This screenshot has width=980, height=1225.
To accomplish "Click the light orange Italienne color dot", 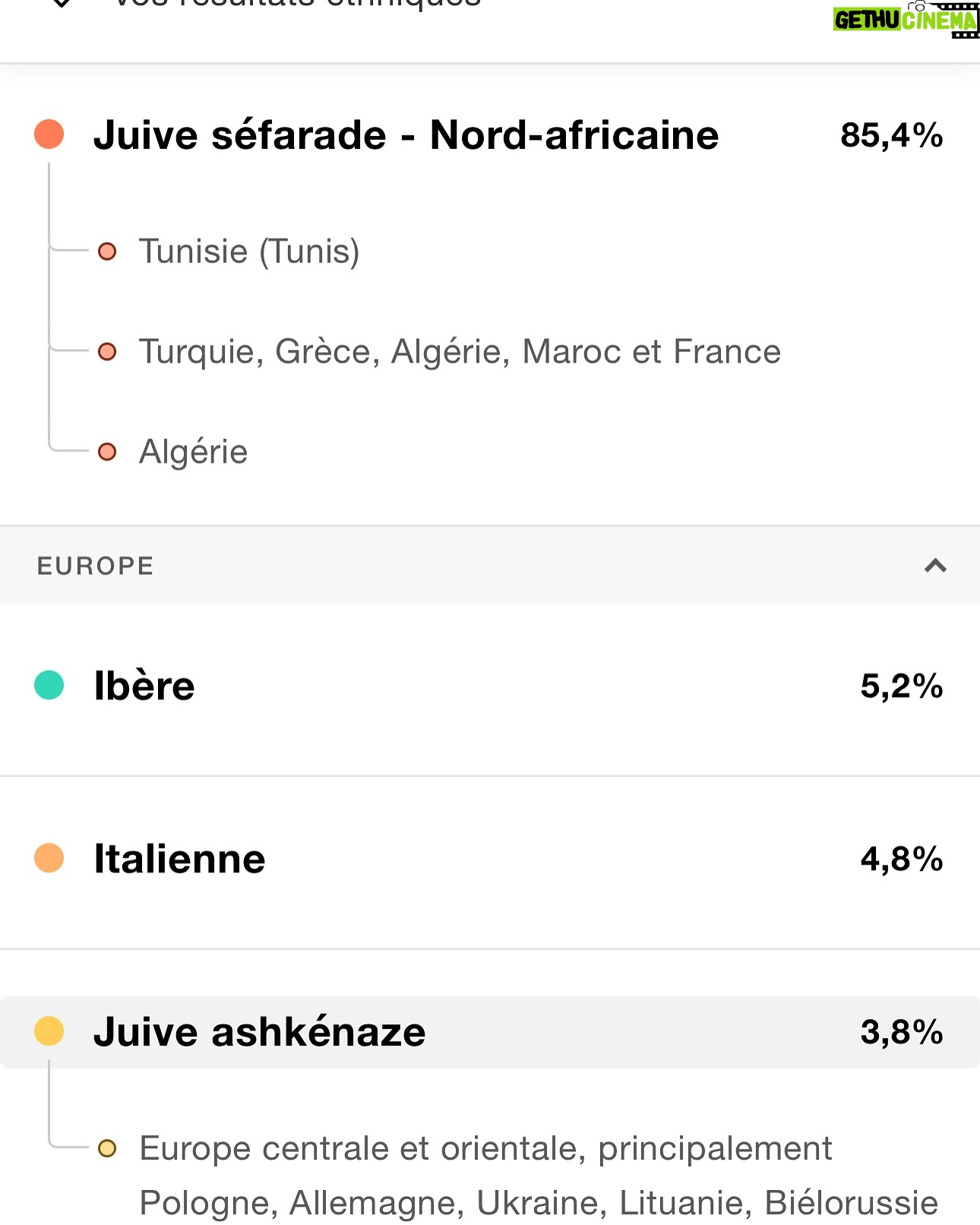I will coord(49,859).
